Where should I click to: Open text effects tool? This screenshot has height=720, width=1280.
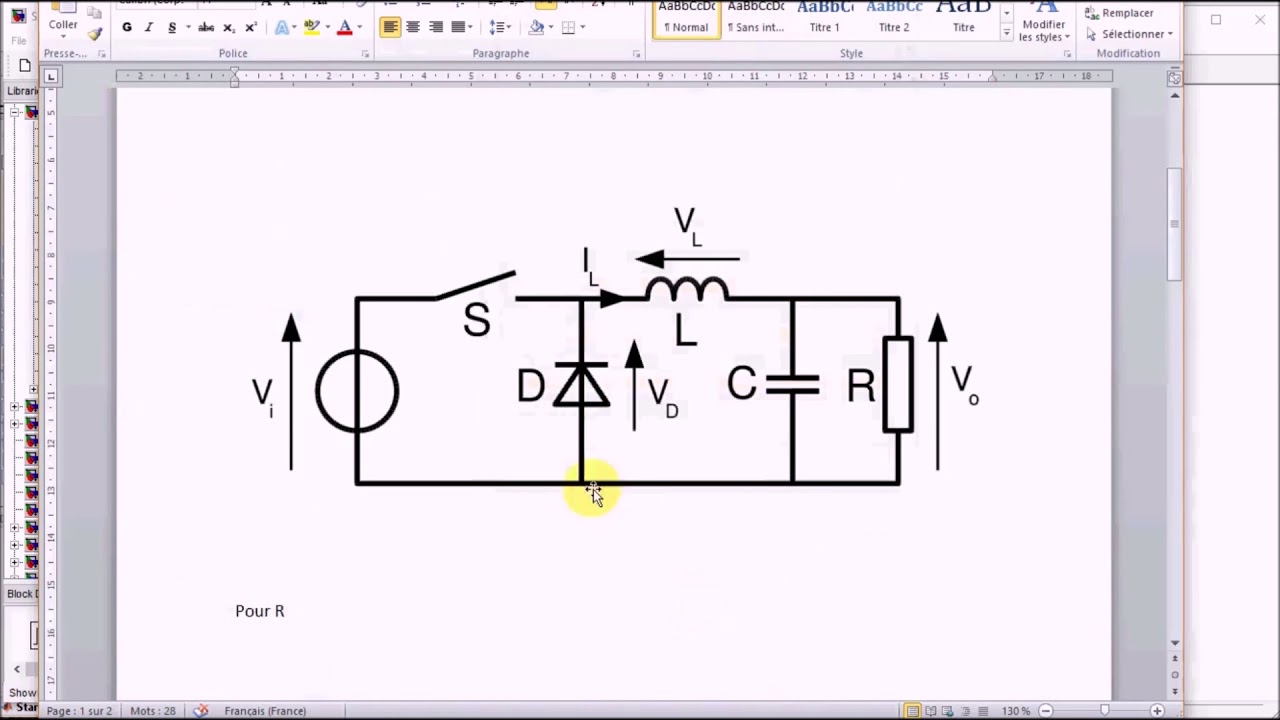(282, 27)
